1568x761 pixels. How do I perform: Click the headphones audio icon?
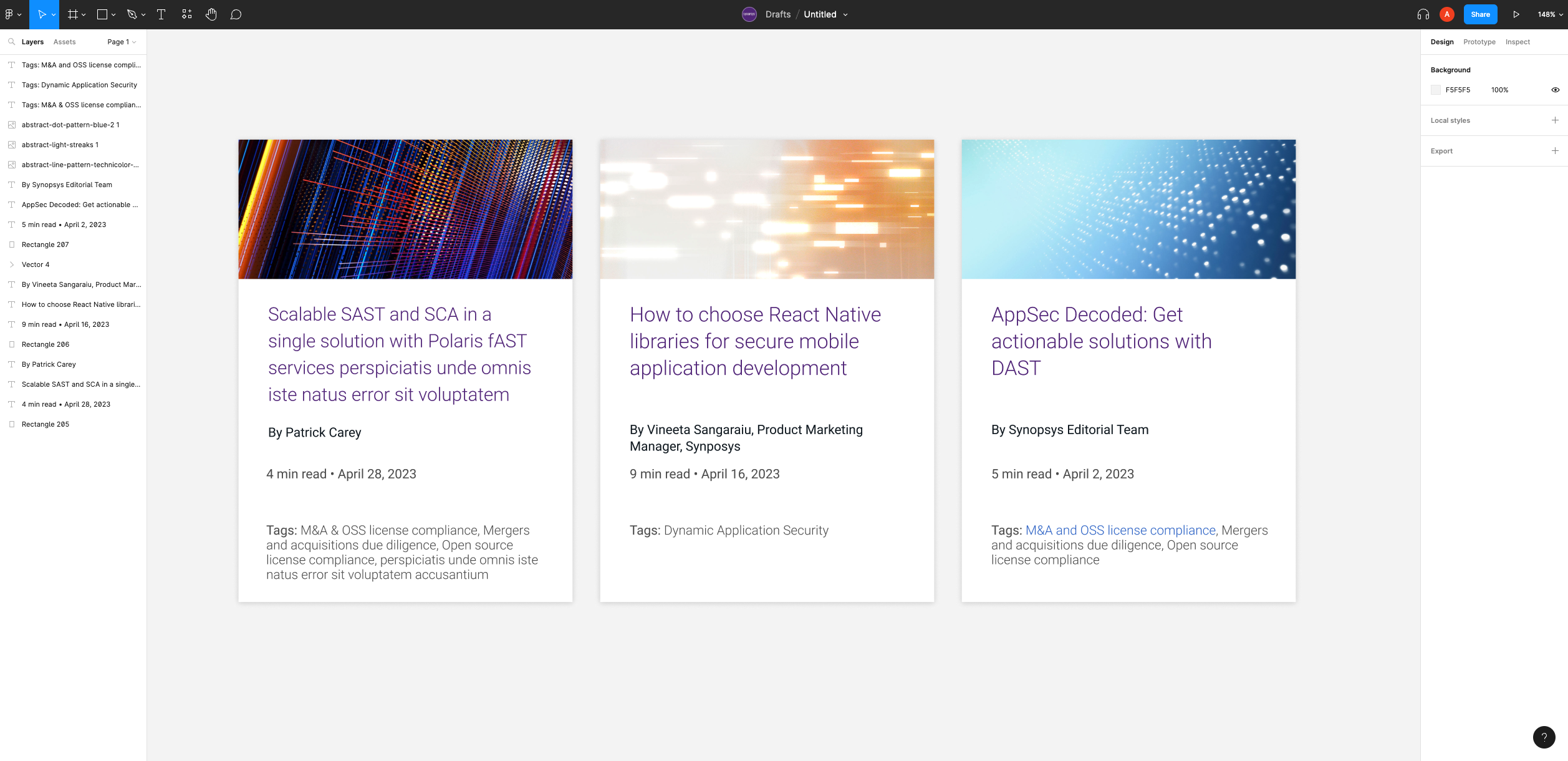click(x=1423, y=14)
